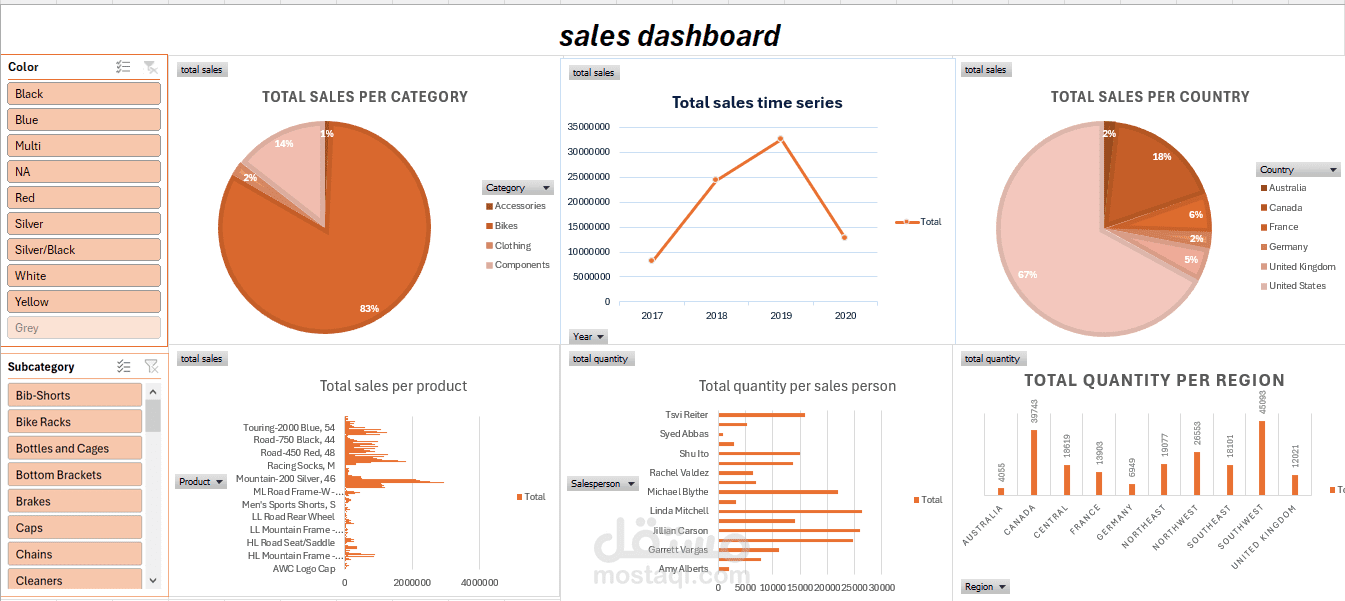The width and height of the screenshot is (1345, 601).
Task: Select the Bib-Shorts subcategory
Action: [x=75, y=395]
